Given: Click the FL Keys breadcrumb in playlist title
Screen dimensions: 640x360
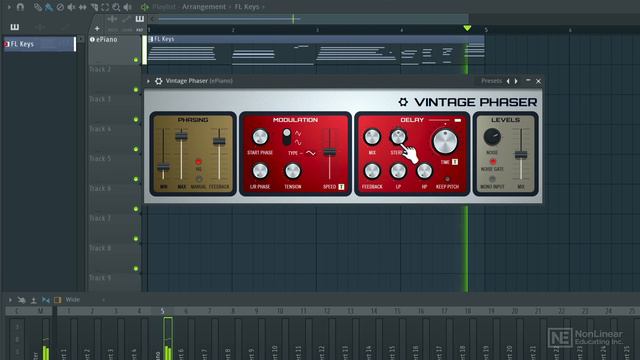Looking at the screenshot, I should pos(247,7).
